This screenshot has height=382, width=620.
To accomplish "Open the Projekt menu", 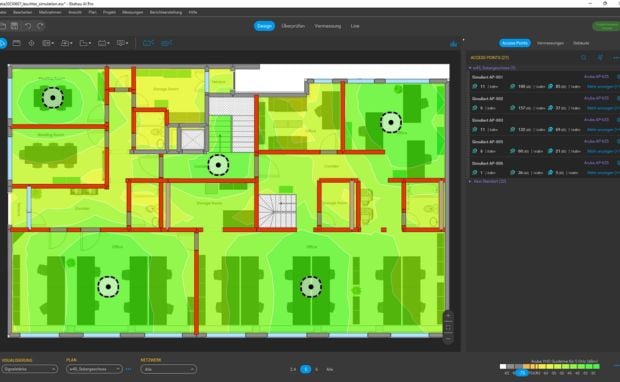I will tap(110, 12).
